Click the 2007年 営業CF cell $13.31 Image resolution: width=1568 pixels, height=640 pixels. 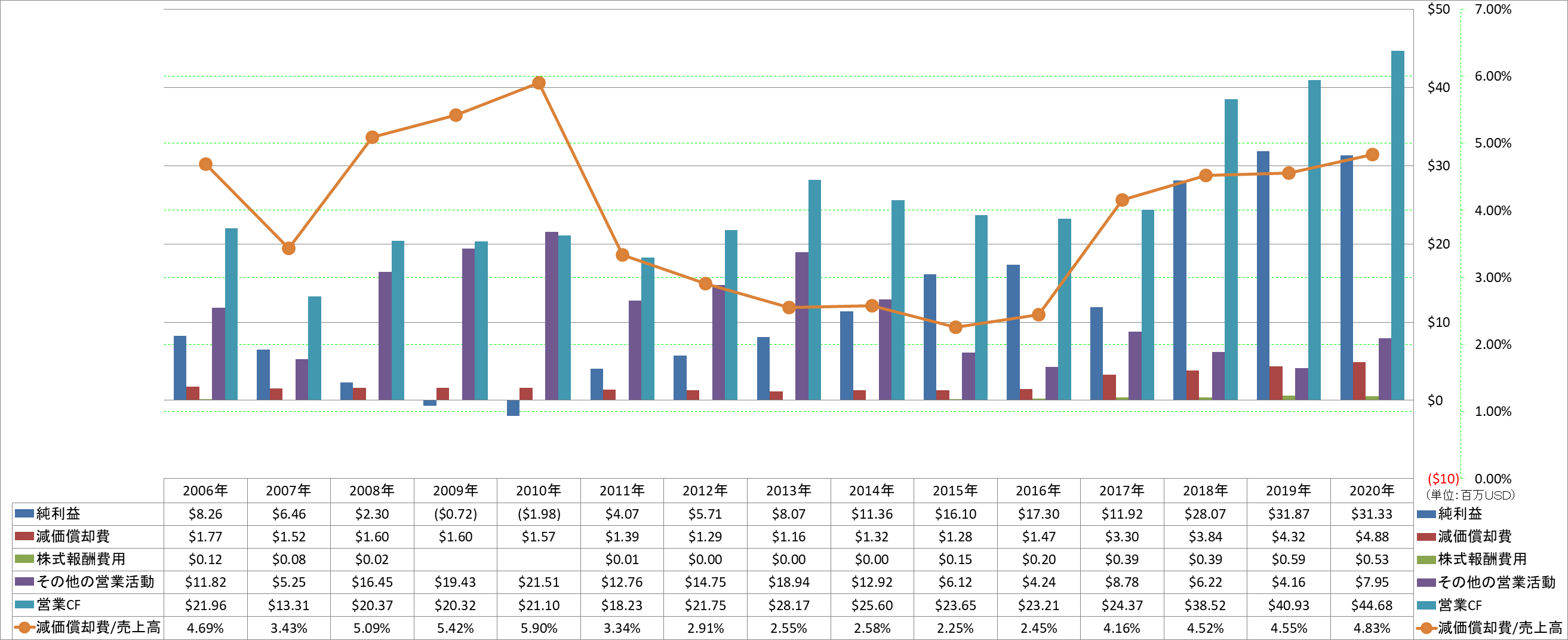coord(288,605)
